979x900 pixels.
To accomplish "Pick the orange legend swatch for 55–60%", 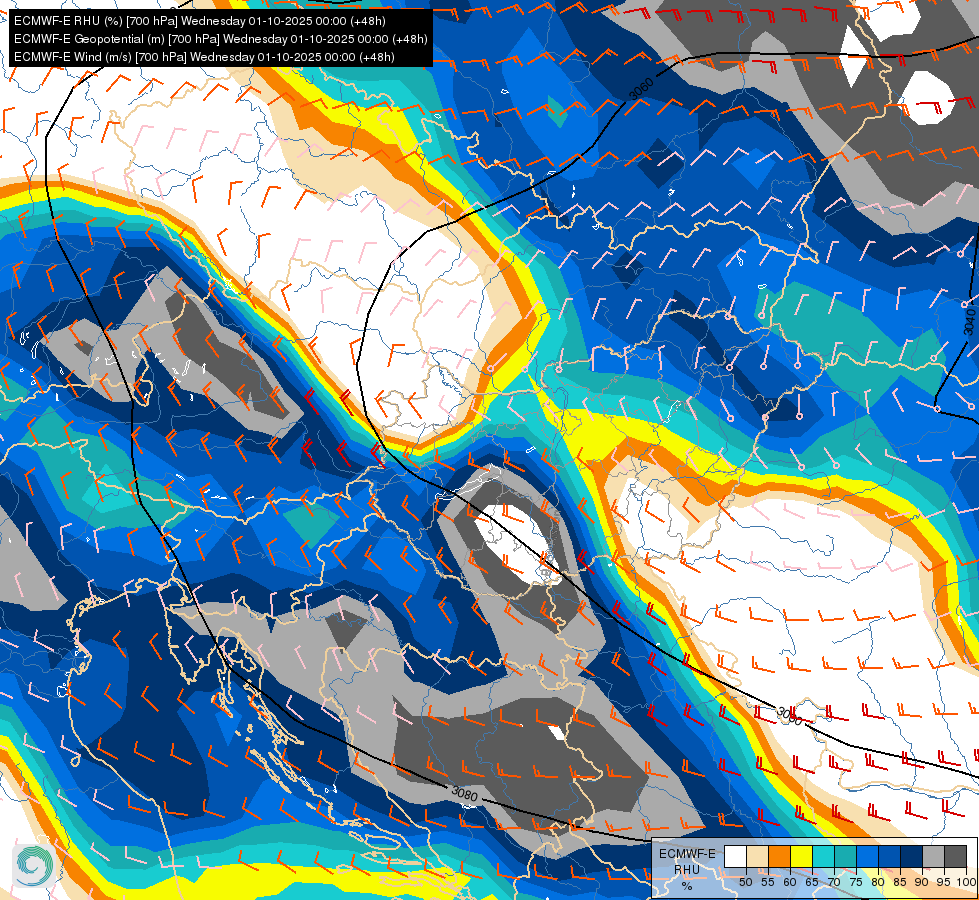I will [780, 856].
